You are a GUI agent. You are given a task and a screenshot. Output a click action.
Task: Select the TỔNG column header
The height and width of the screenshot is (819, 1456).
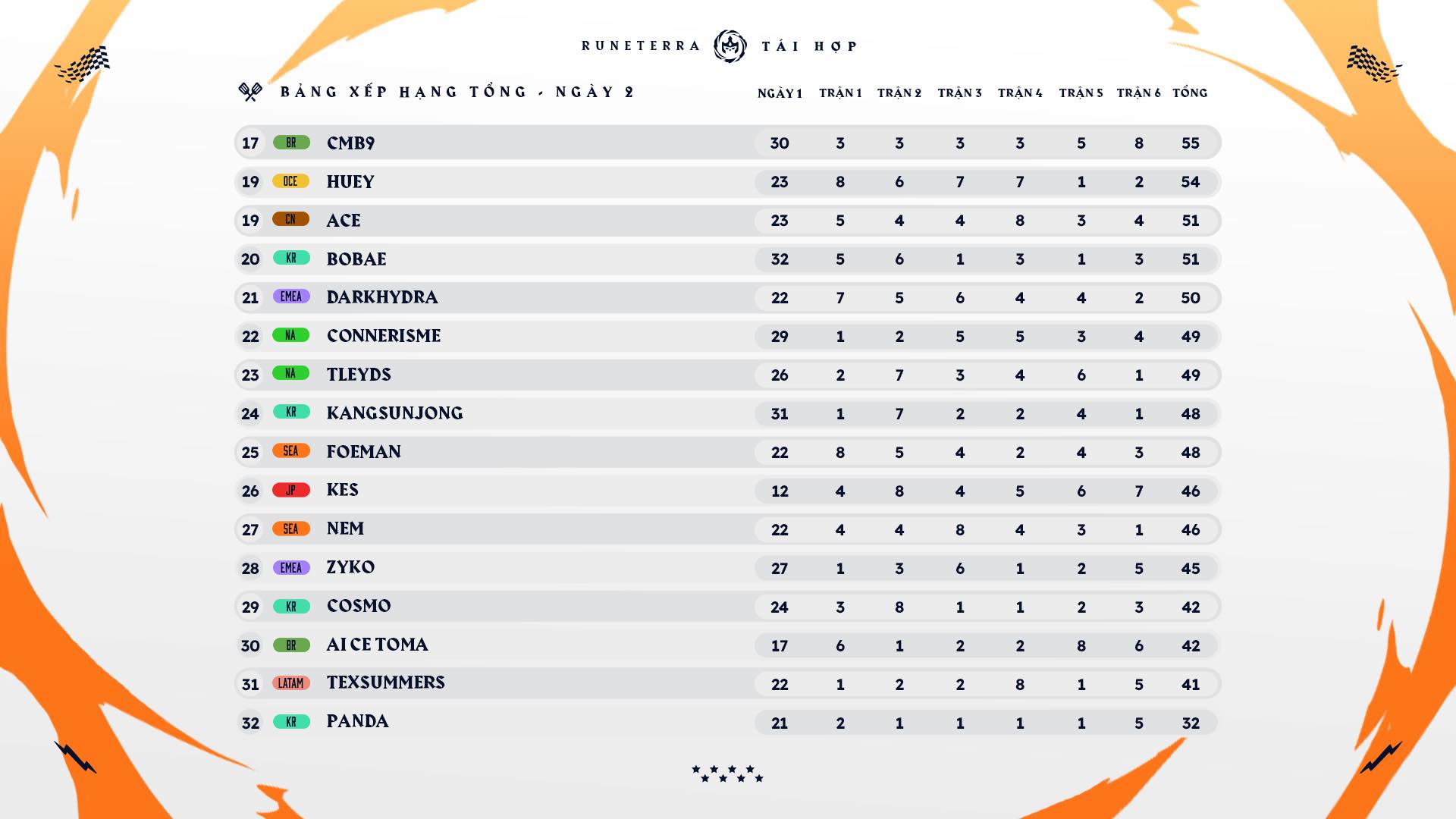(1190, 93)
